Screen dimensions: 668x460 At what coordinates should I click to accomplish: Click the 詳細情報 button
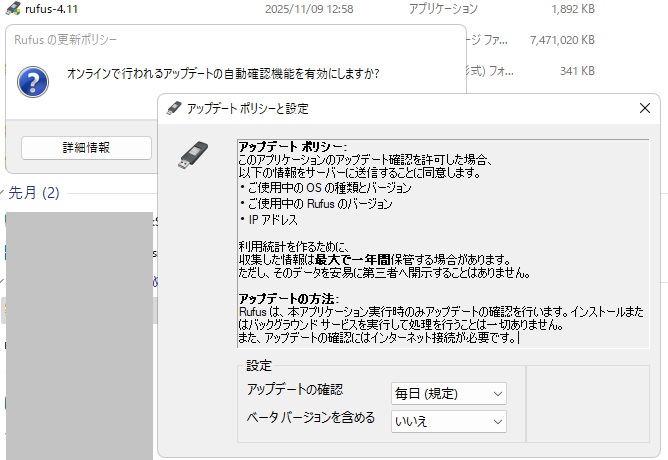pyautogui.click(x=86, y=147)
